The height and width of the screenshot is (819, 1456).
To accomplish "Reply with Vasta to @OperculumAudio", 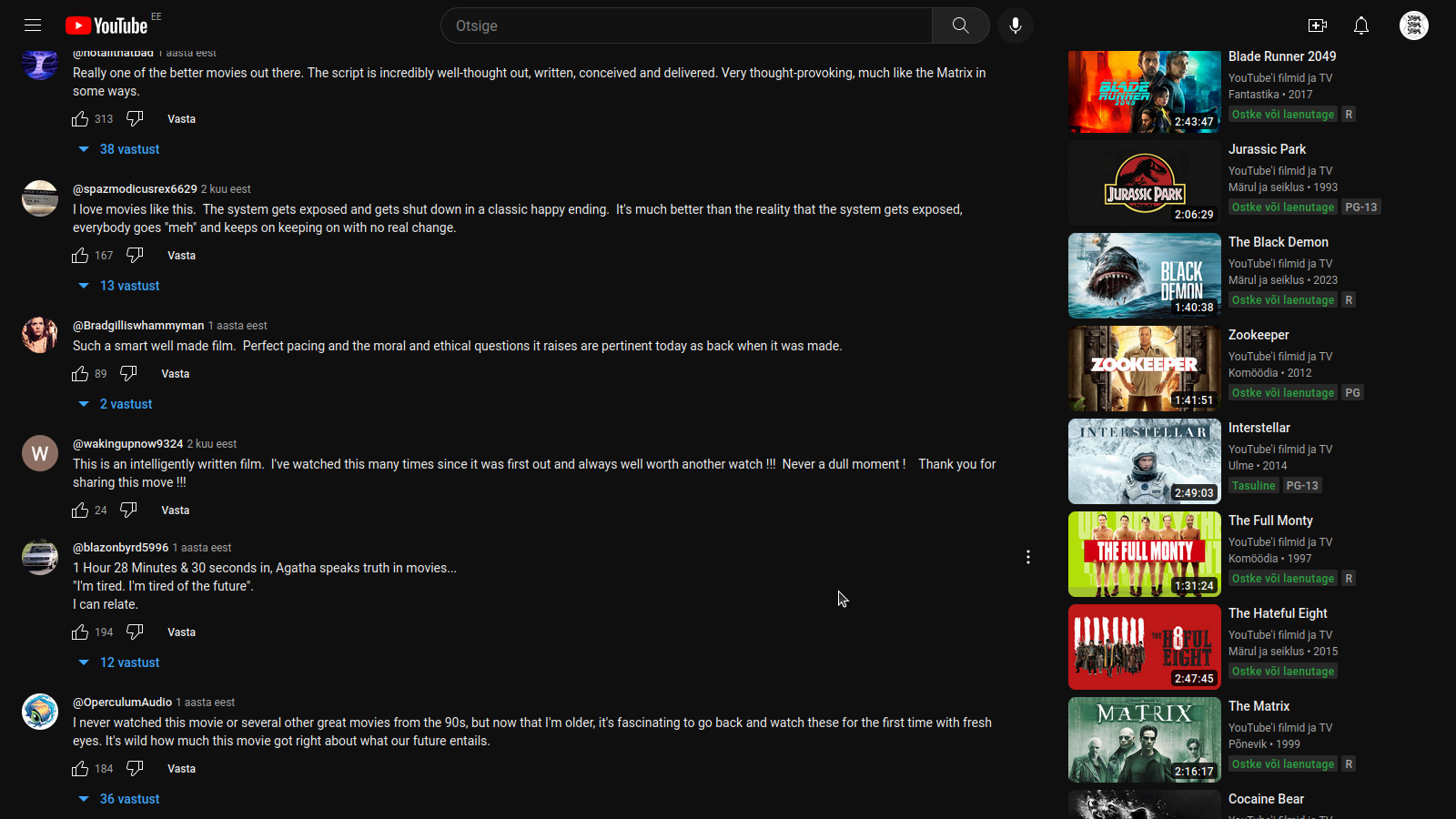I will [x=181, y=769].
